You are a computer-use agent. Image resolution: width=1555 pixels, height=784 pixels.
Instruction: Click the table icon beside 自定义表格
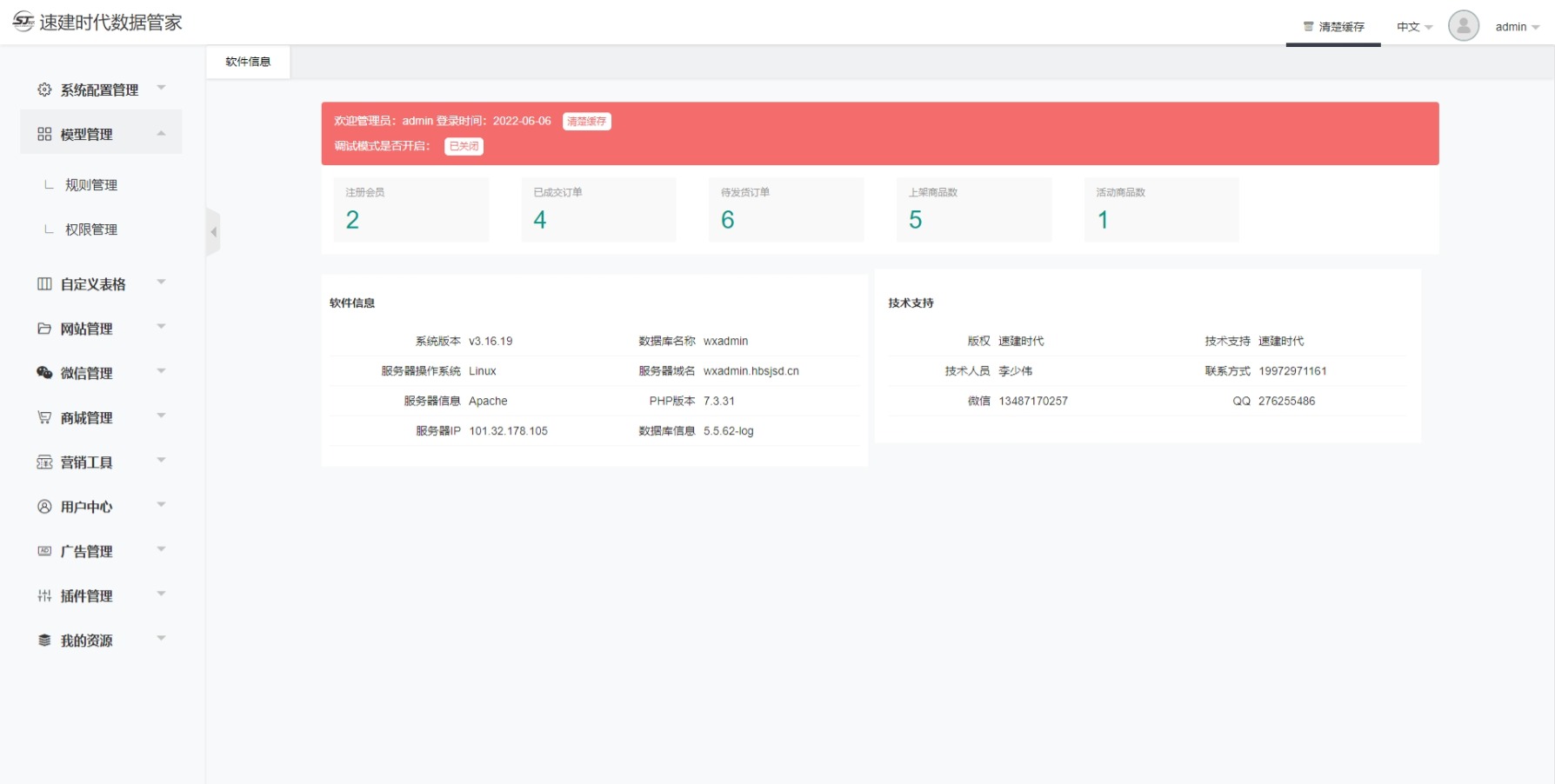44,284
